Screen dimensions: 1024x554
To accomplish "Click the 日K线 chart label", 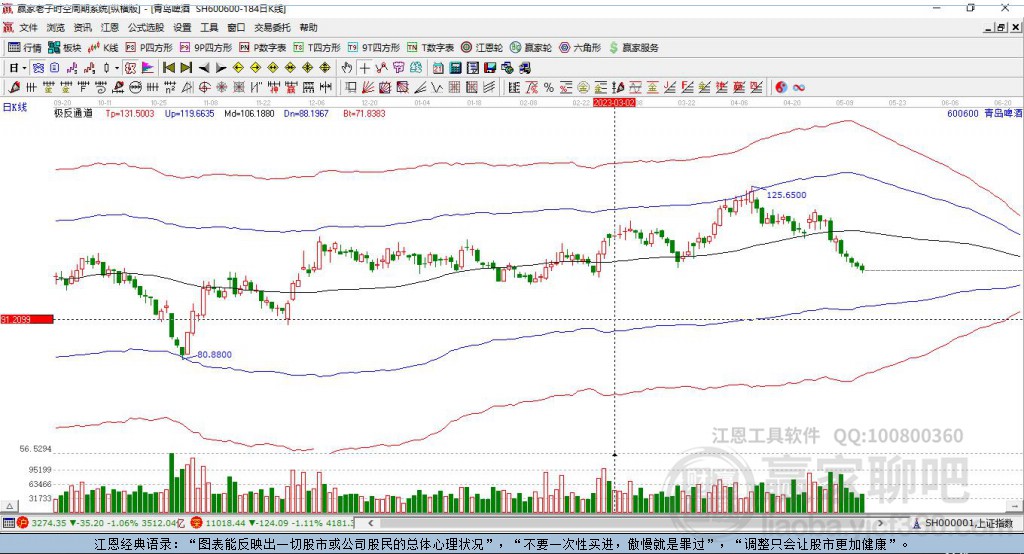I will pyautogui.click(x=15, y=107).
